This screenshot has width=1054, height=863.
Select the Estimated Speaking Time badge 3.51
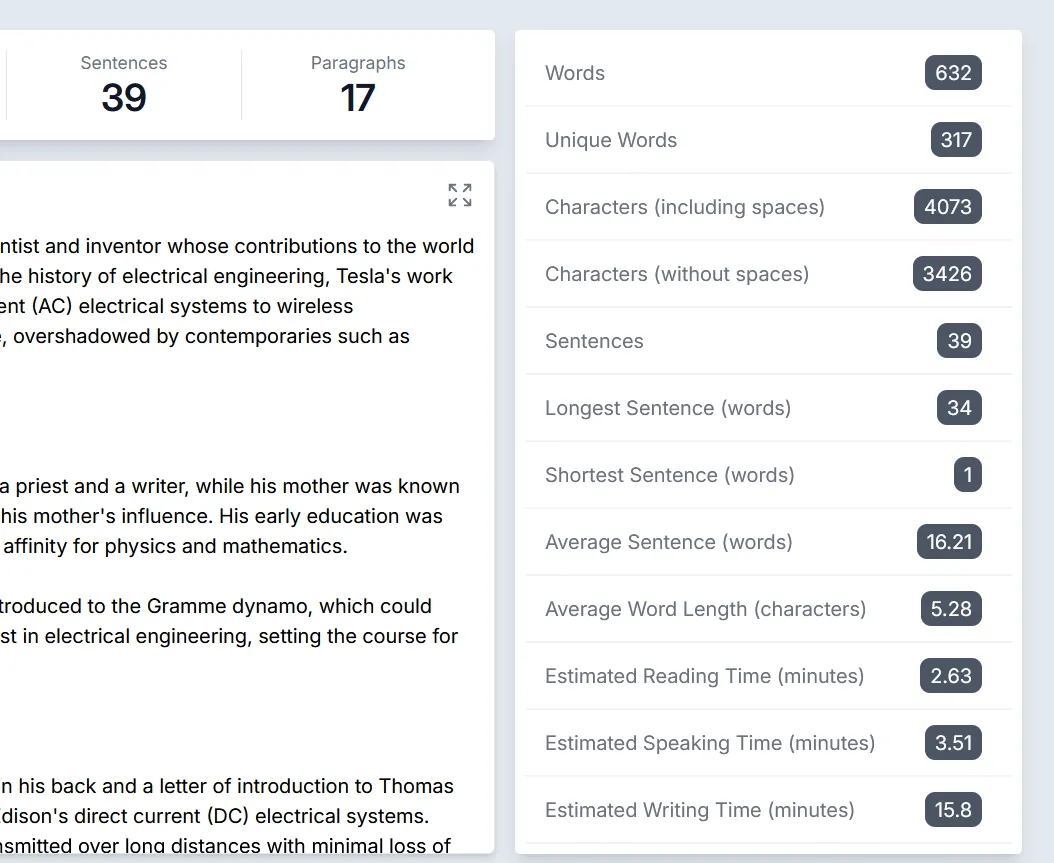point(951,743)
